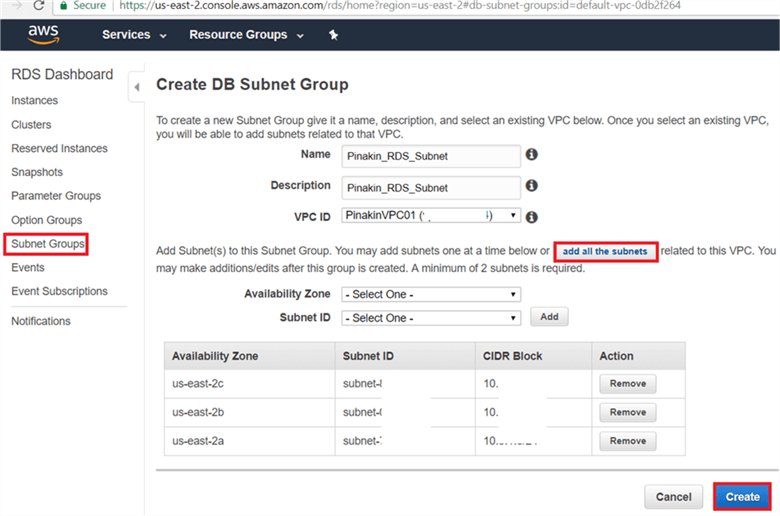Click the us-east-2b availability zone cell
This screenshot has width=780, height=516.
[249, 413]
